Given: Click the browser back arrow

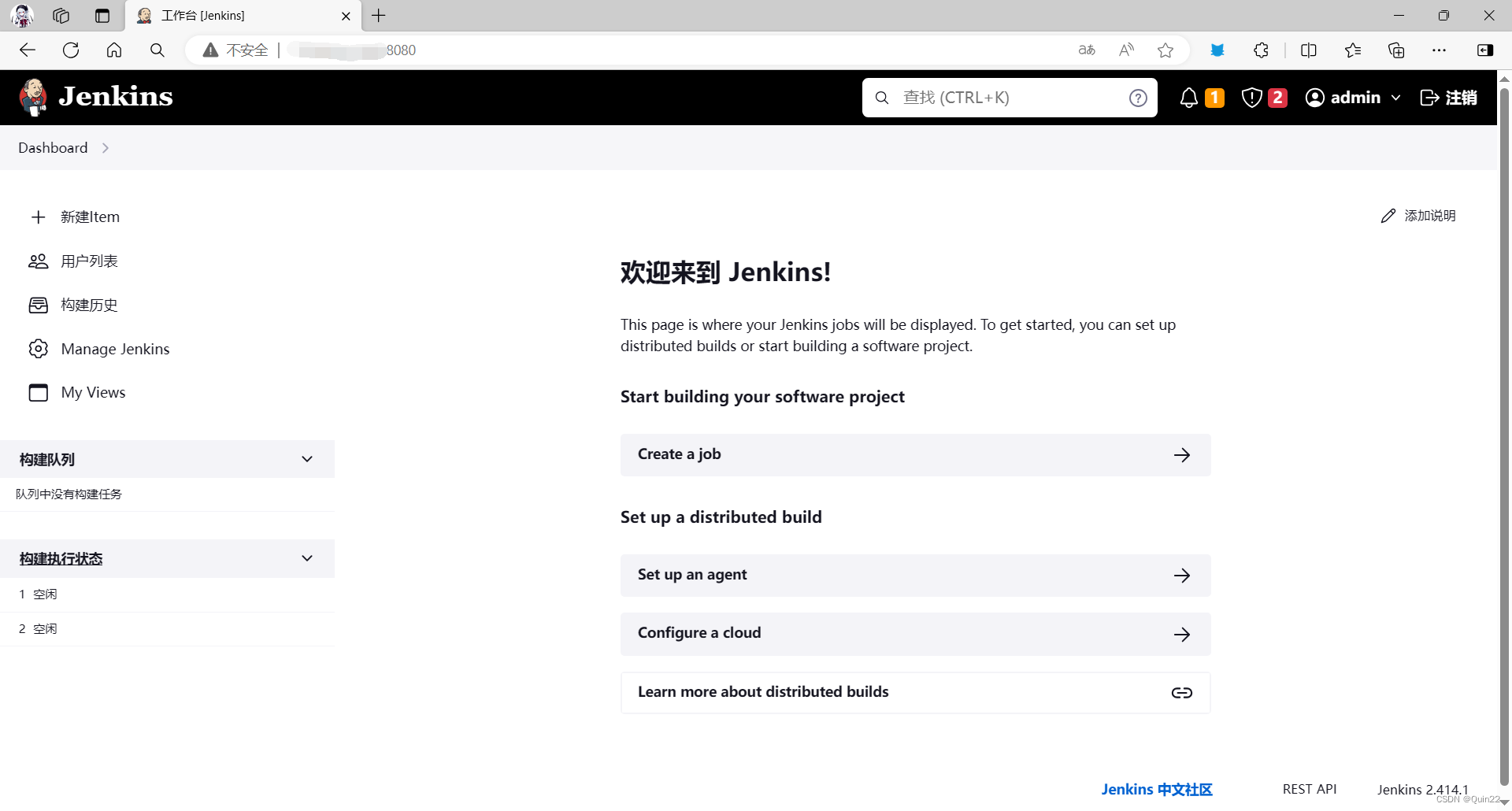Looking at the screenshot, I should 28,50.
